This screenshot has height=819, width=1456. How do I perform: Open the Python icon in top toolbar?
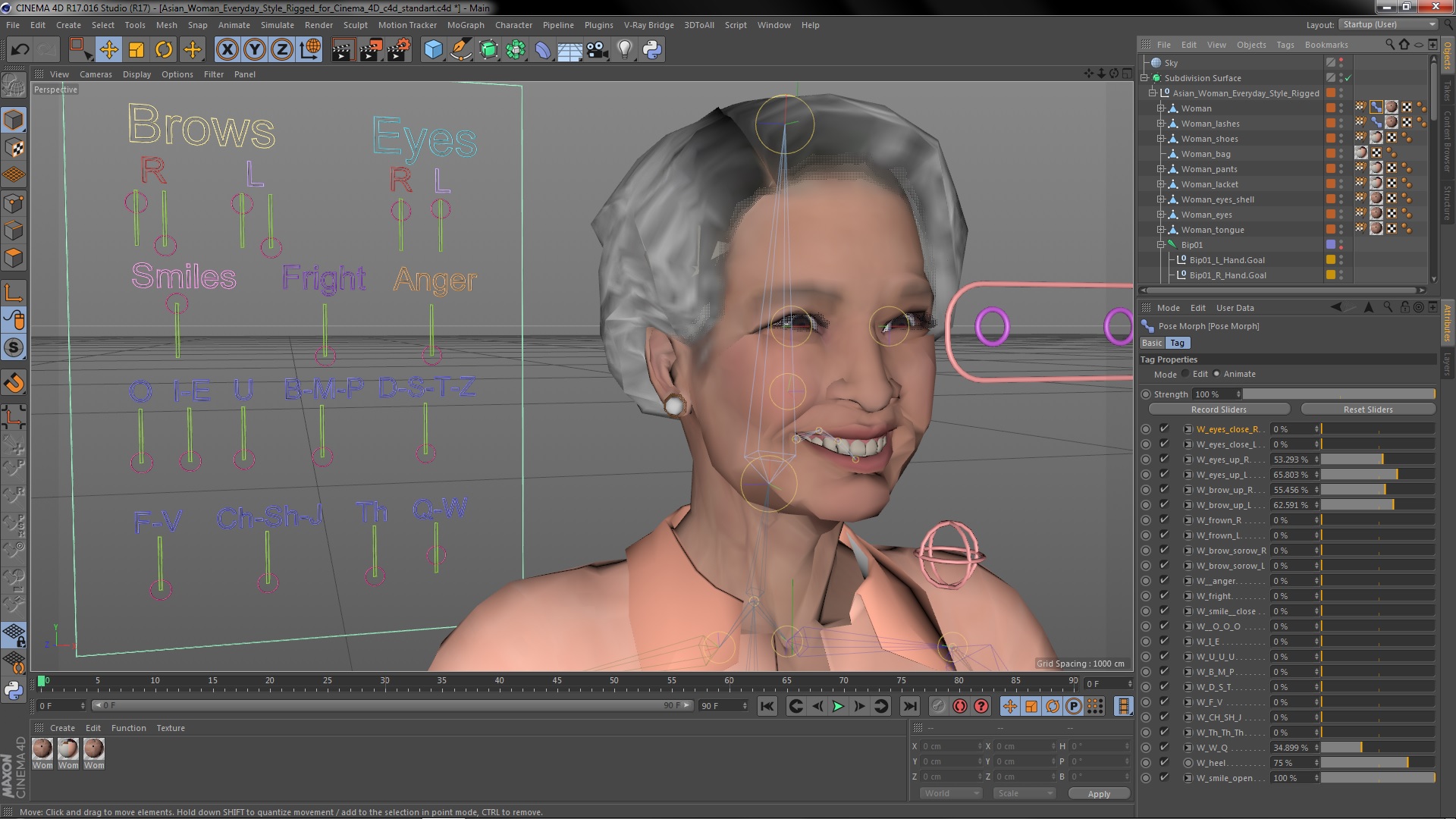click(x=652, y=50)
